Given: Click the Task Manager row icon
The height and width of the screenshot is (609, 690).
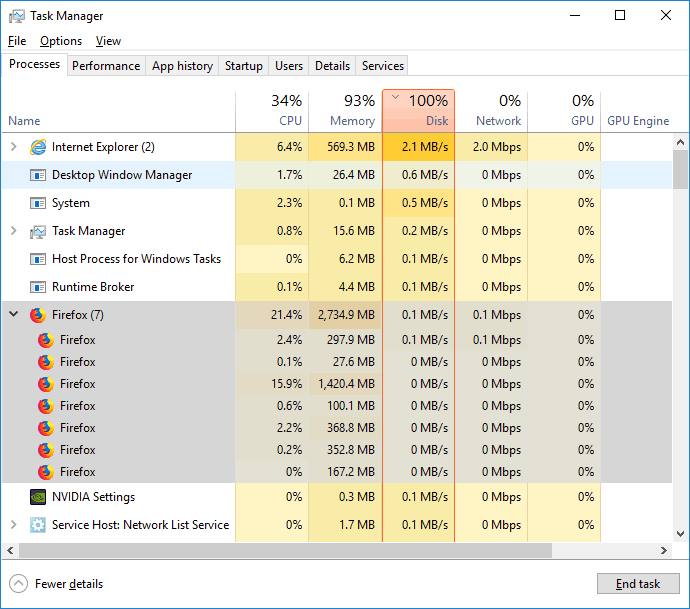Looking at the screenshot, I should [x=38, y=231].
